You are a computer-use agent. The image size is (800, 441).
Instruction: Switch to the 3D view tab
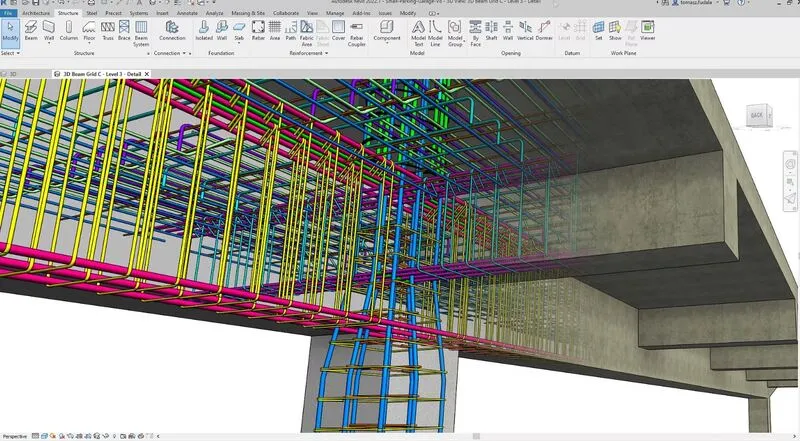coord(13,74)
